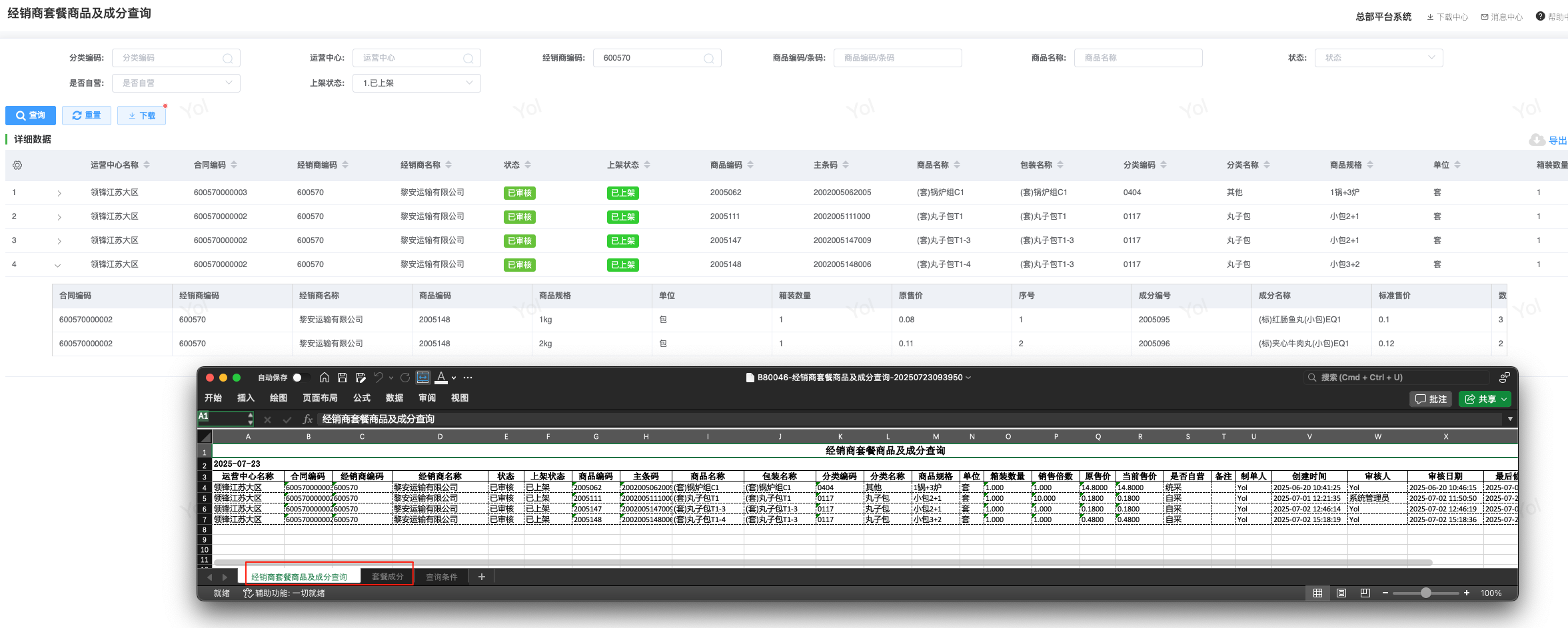Toggle the 自动保存 autosave switch
The width and height of the screenshot is (1568, 628).
pos(299,378)
